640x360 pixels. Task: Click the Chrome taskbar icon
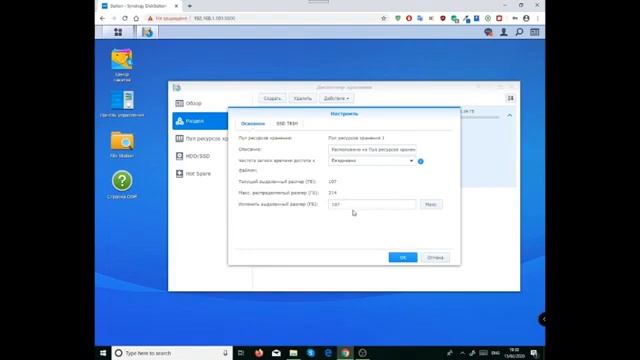coord(345,353)
